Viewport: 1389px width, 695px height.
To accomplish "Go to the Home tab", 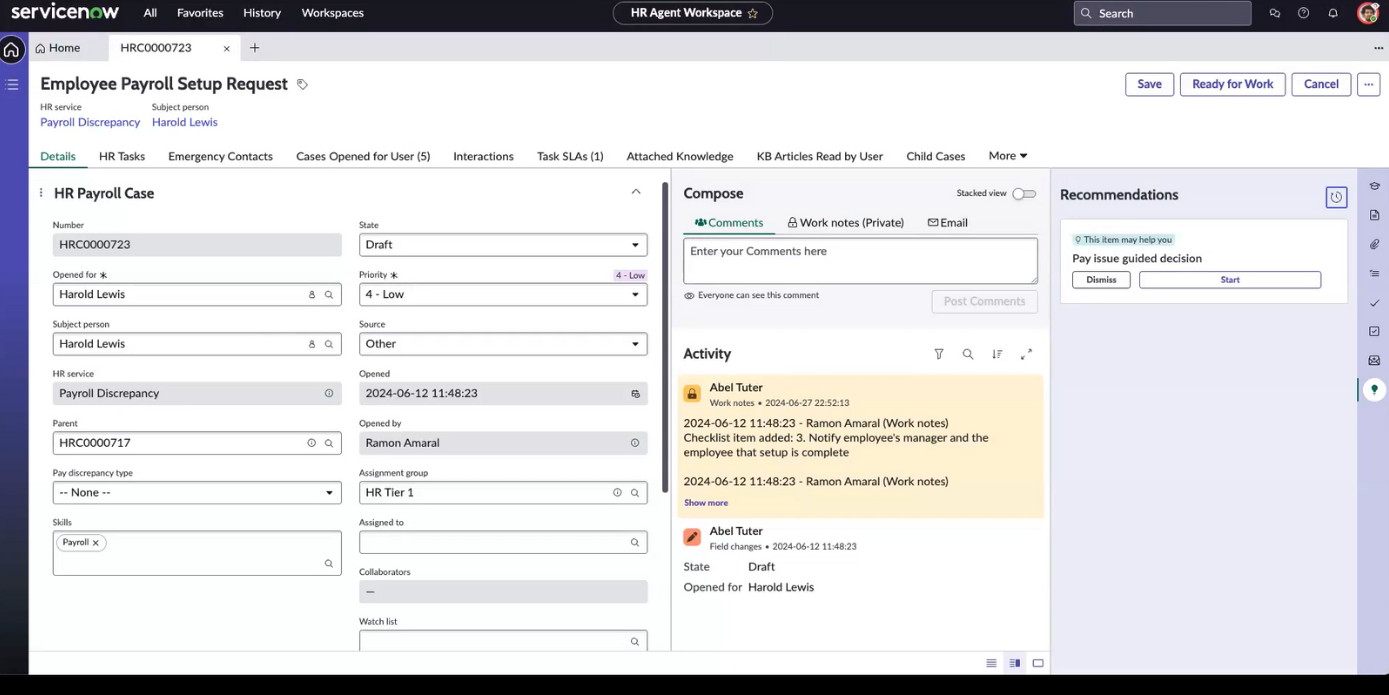I will [x=57, y=48].
